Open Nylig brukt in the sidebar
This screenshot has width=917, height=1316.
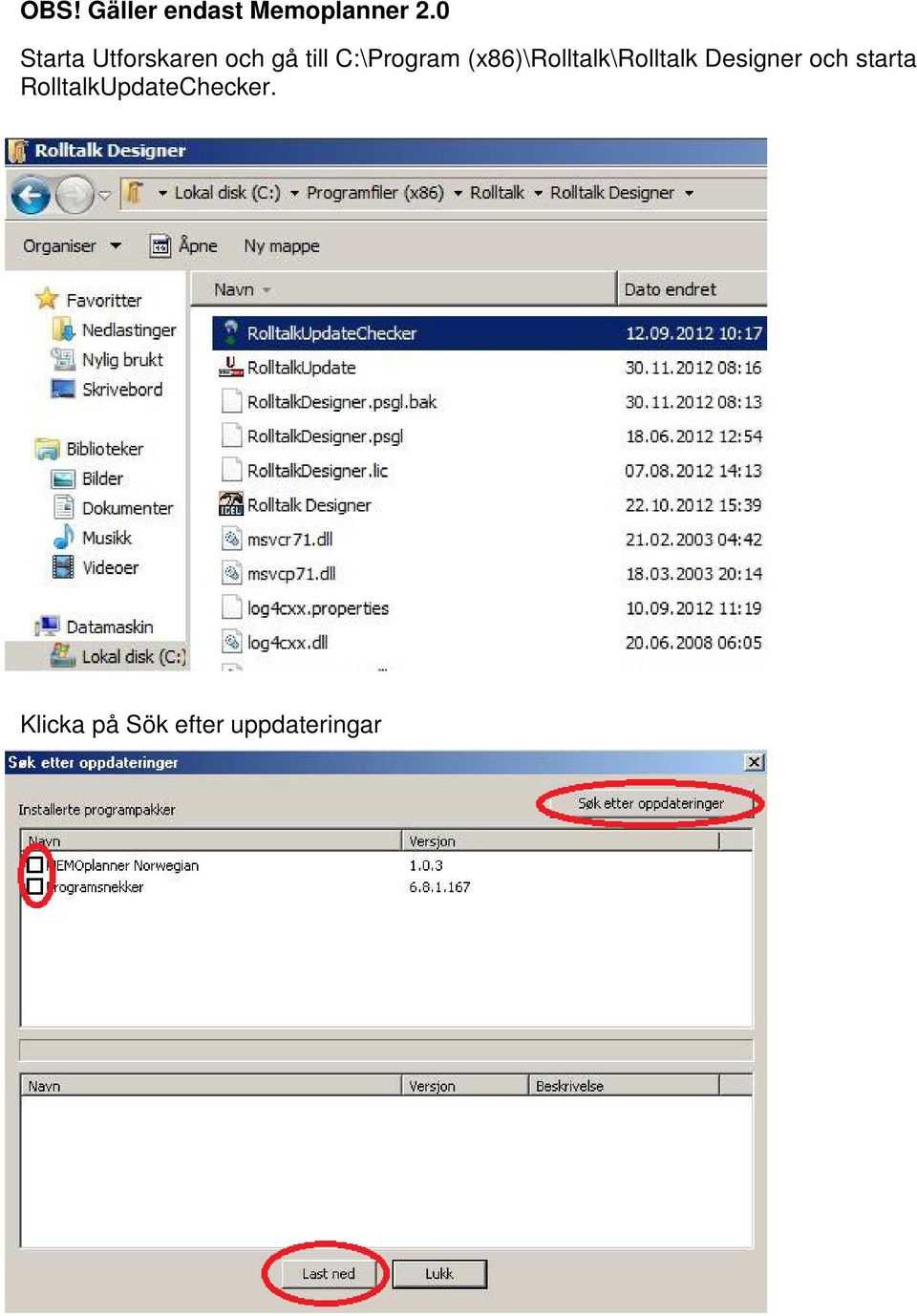[x=122, y=360]
